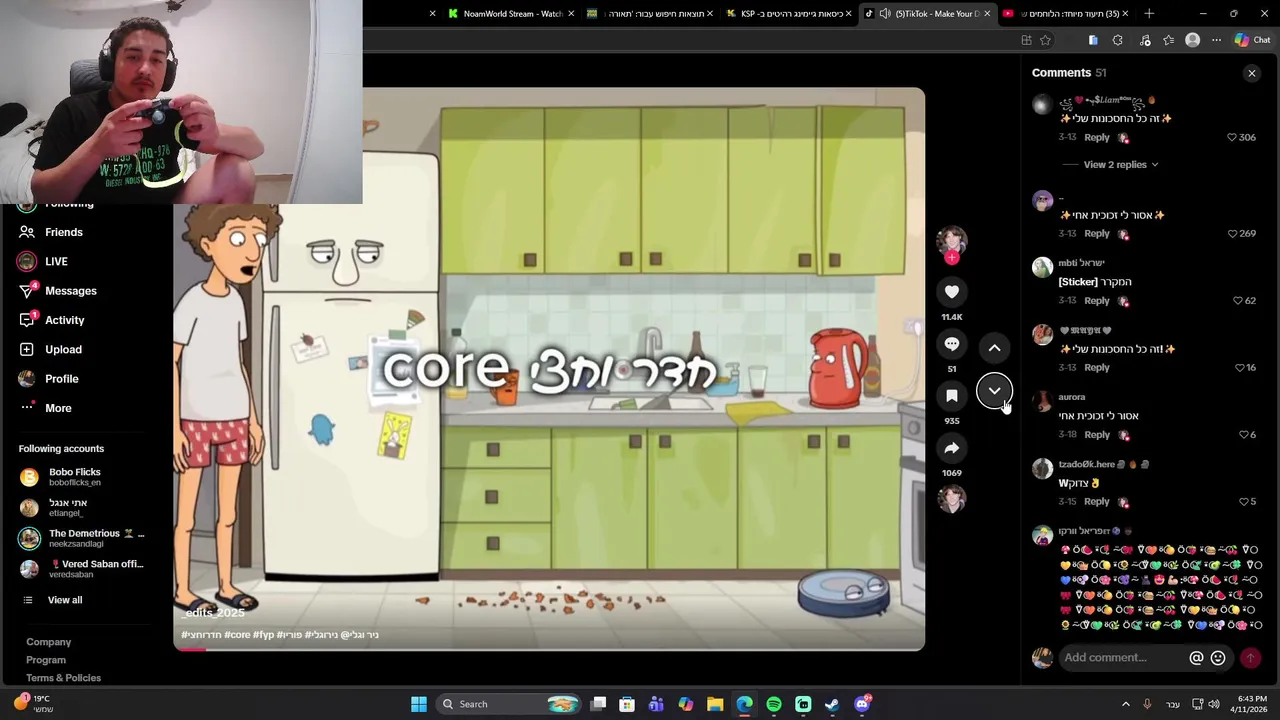Mute the TikTok tab via speaker icon
The height and width of the screenshot is (720, 1280).
click(885, 14)
